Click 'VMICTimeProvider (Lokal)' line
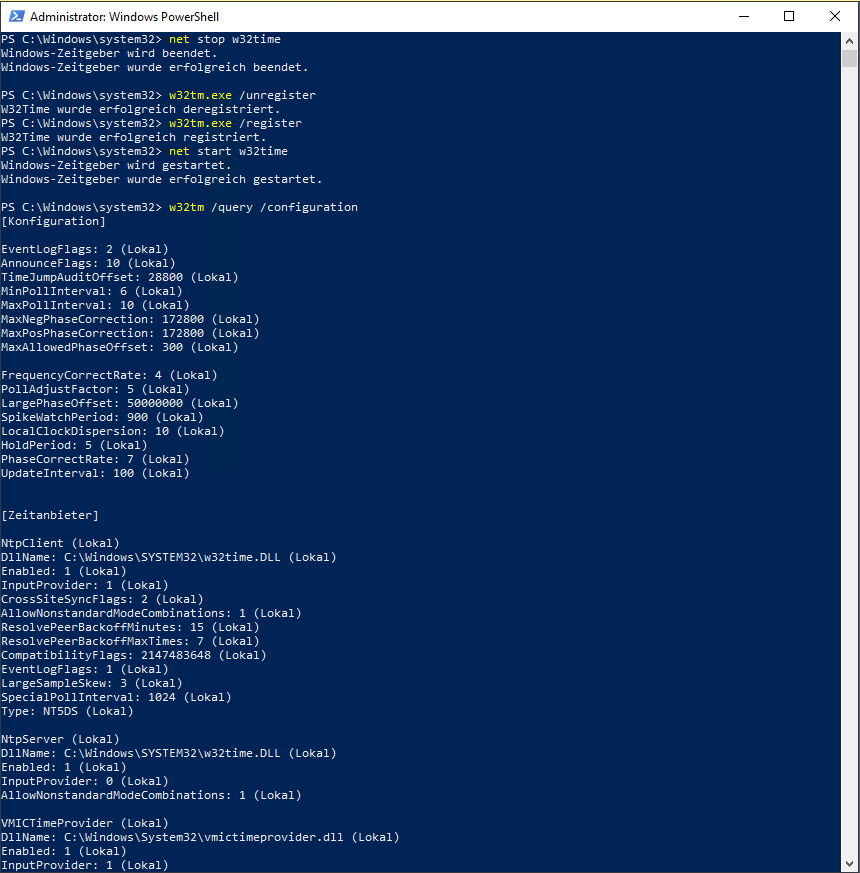The height and width of the screenshot is (873, 860). 85,823
